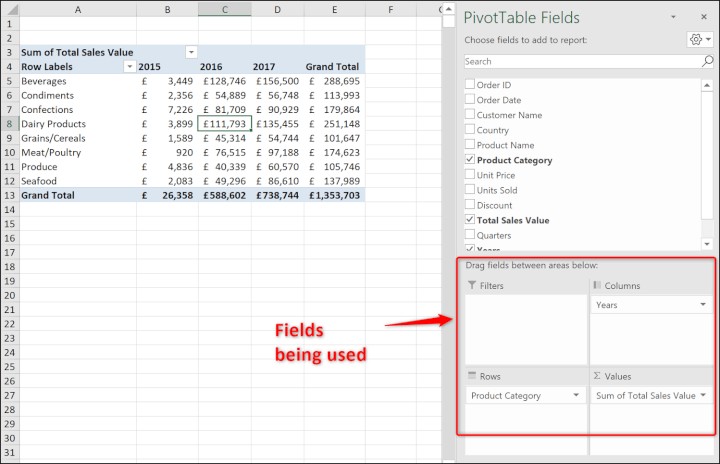Click the field list scroll up arrow
This screenshot has width=720, height=464.
pos(707,85)
